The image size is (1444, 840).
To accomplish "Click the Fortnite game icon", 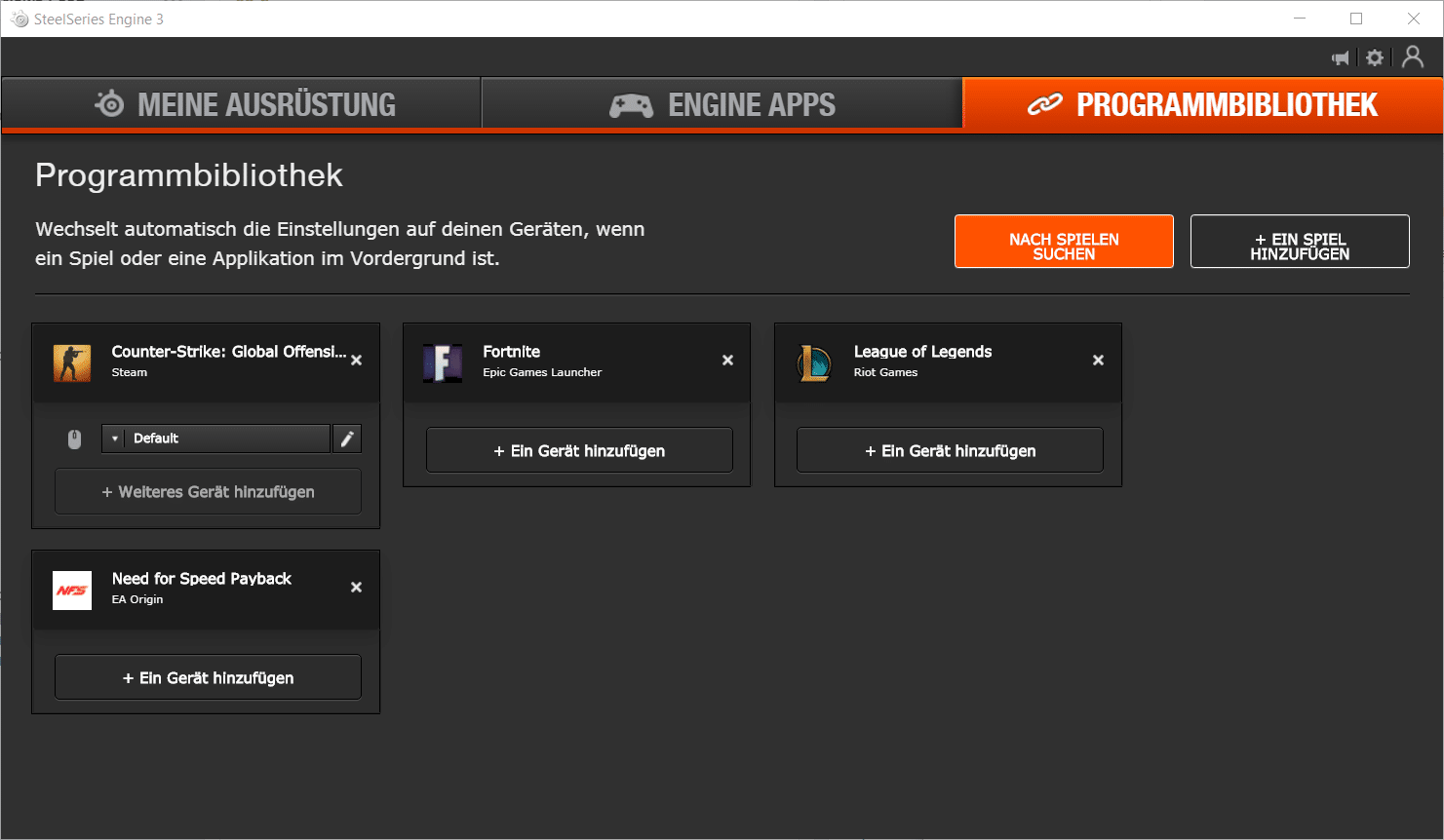I will click(443, 363).
